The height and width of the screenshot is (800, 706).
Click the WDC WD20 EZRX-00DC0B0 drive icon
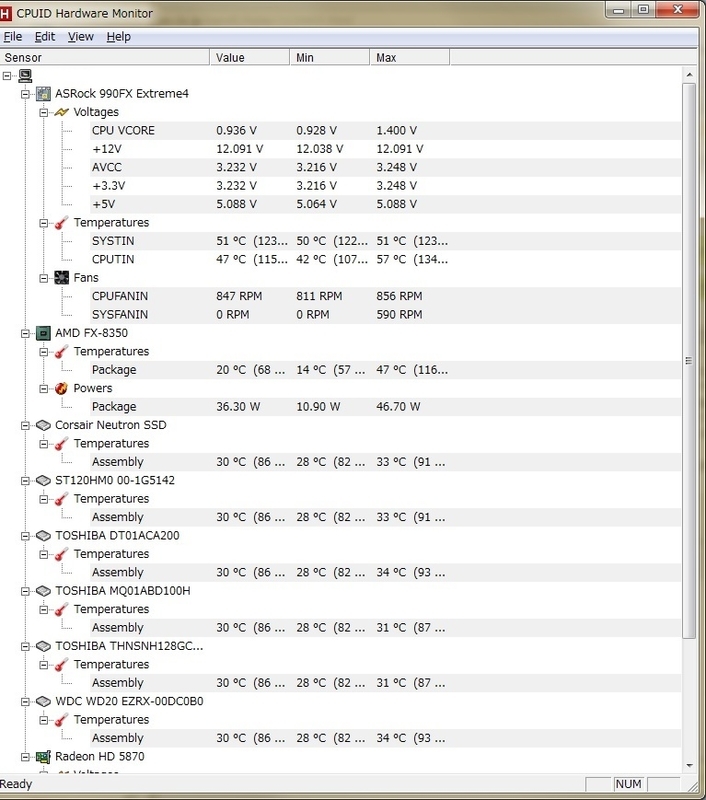pos(43,702)
